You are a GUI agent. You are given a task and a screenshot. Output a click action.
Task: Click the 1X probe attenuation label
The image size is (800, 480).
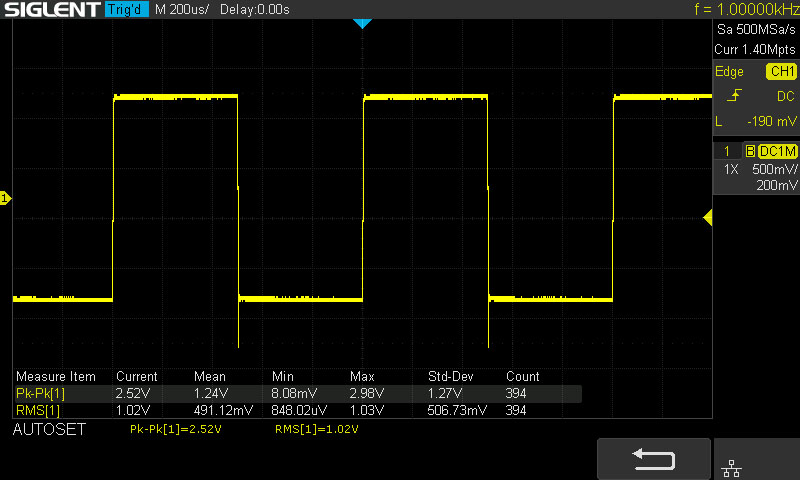pyautogui.click(x=731, y=169)
